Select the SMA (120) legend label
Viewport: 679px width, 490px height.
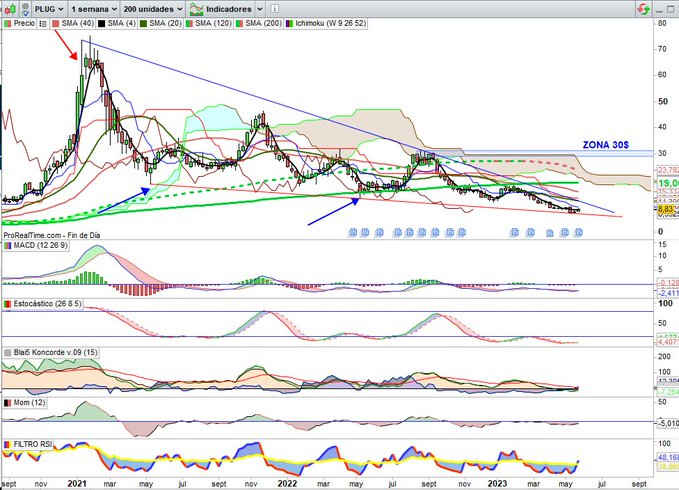pyautogui.click(x=213, y=23)
